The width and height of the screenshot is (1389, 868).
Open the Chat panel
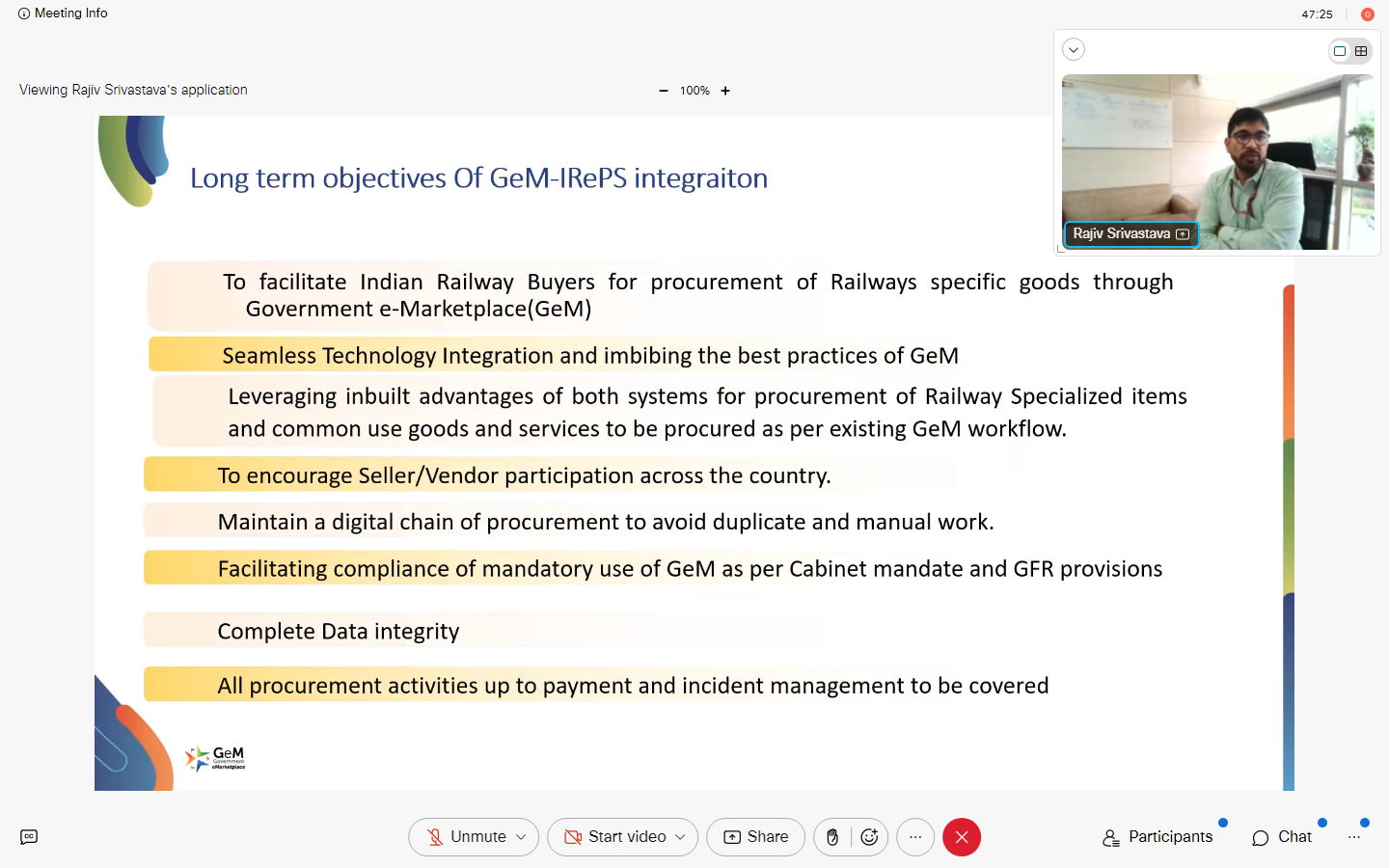[x=1282, y=837]
